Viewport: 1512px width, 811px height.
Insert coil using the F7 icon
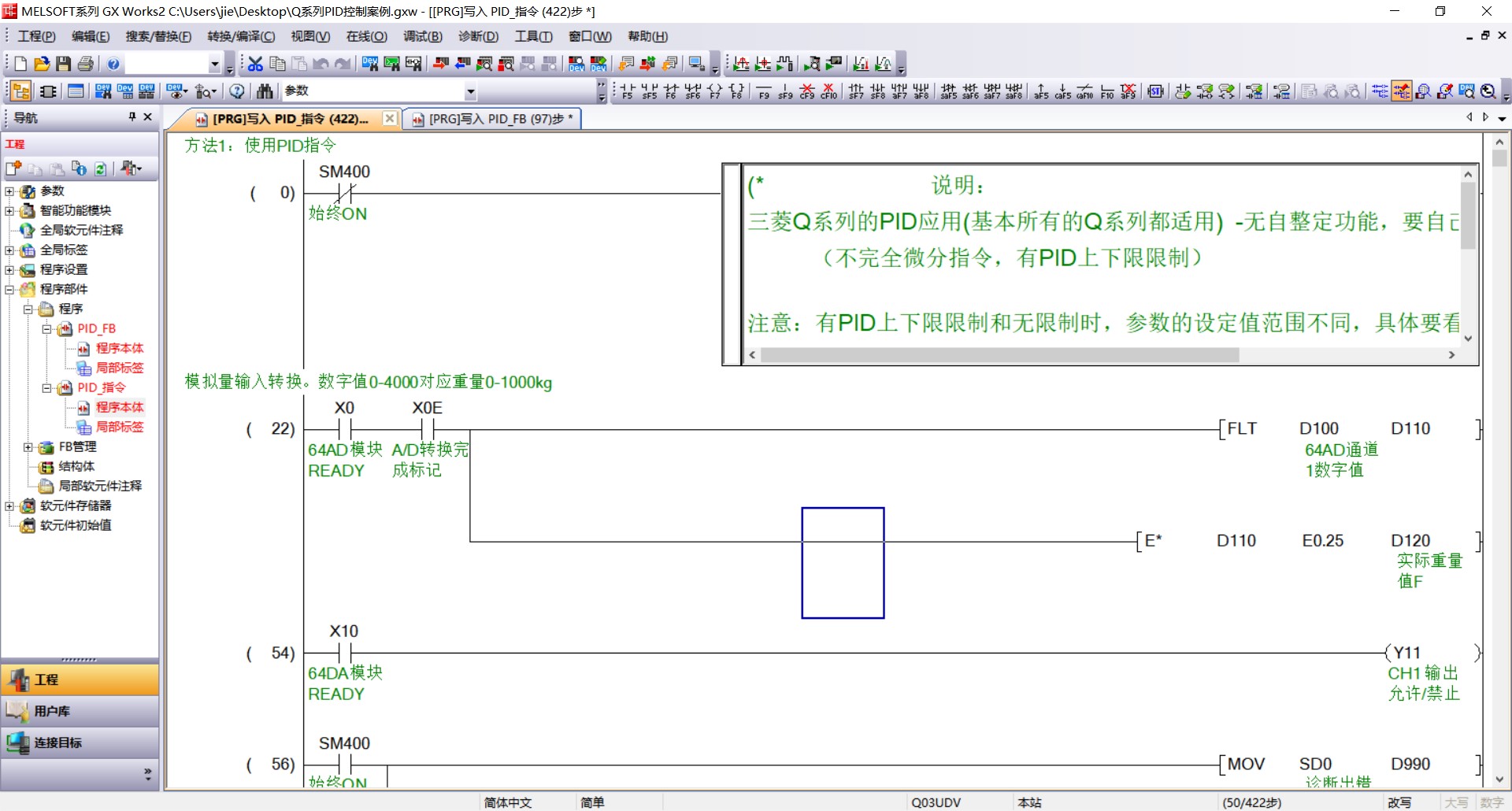(714, 91)
